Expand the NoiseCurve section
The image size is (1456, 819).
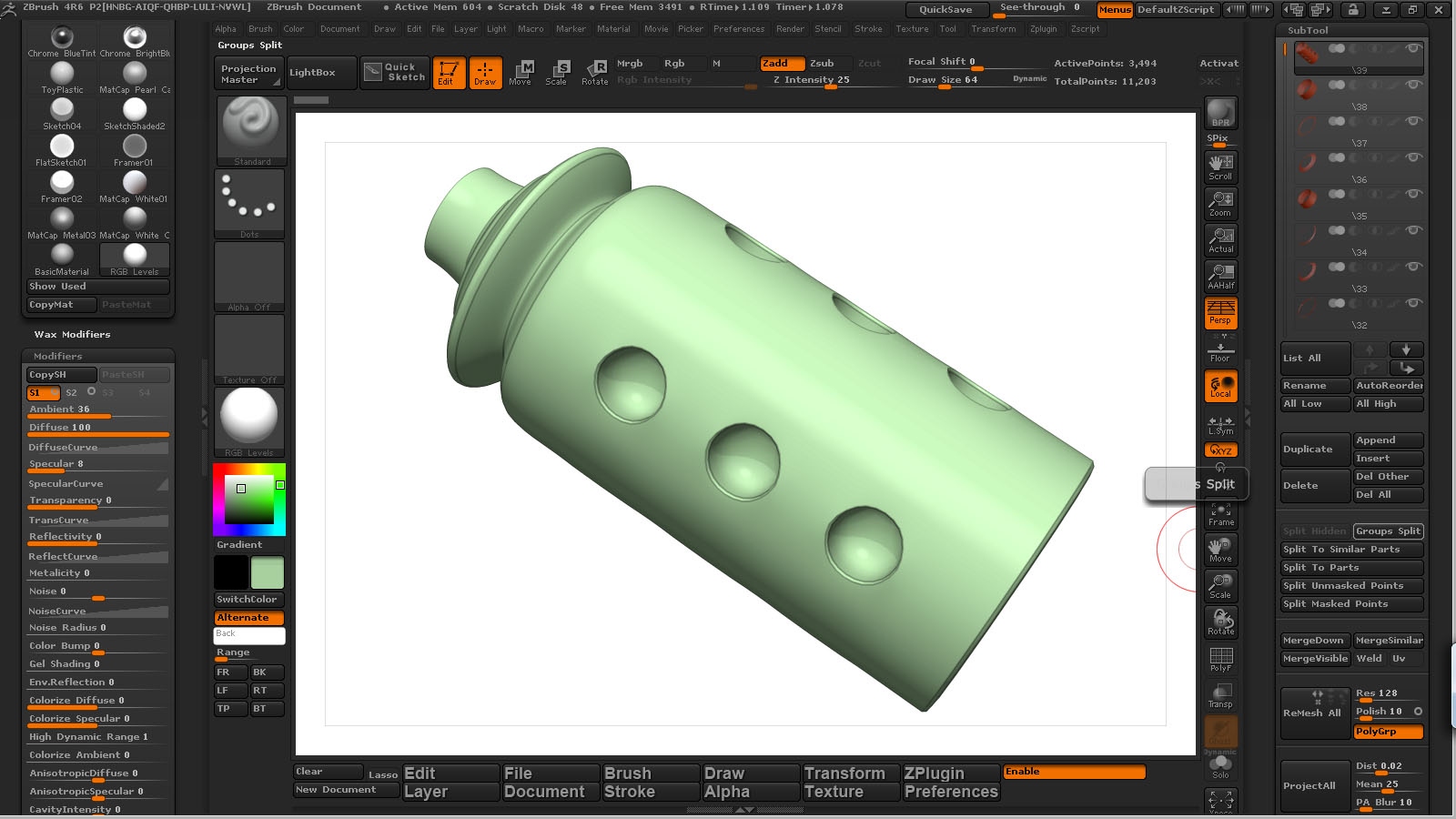coord(97,612)
